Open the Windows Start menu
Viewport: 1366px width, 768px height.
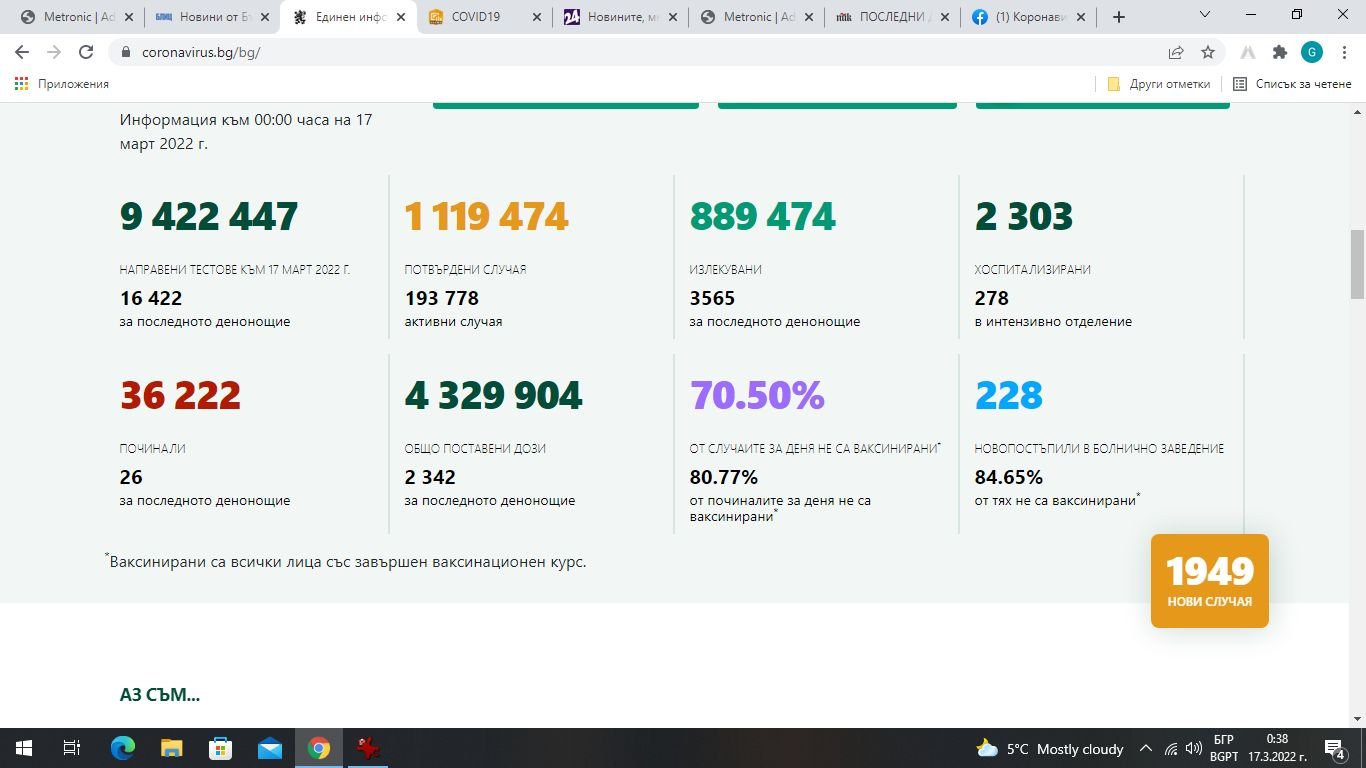(24, 748)
